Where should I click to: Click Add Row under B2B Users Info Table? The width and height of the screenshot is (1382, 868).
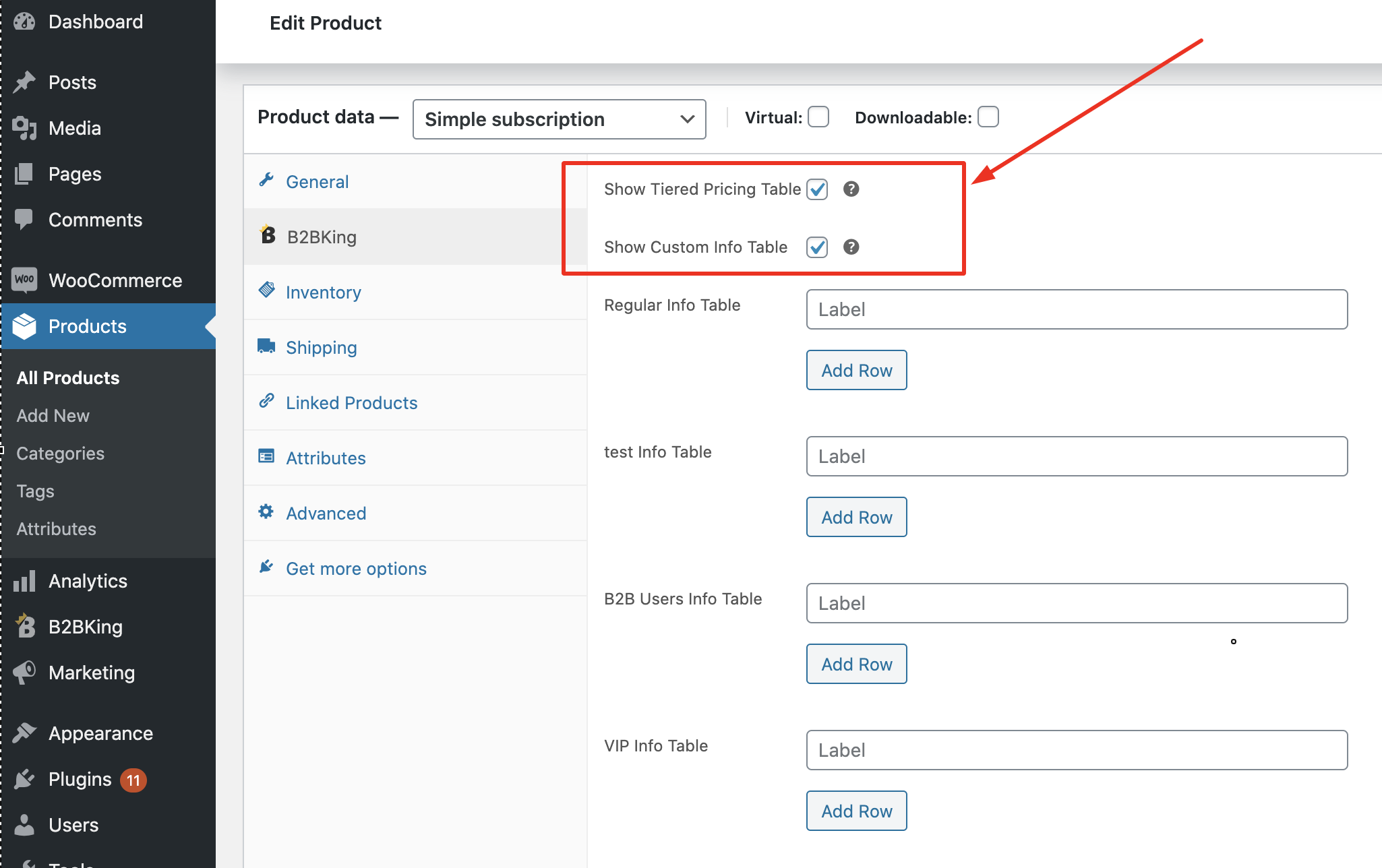tap(857, 664)
